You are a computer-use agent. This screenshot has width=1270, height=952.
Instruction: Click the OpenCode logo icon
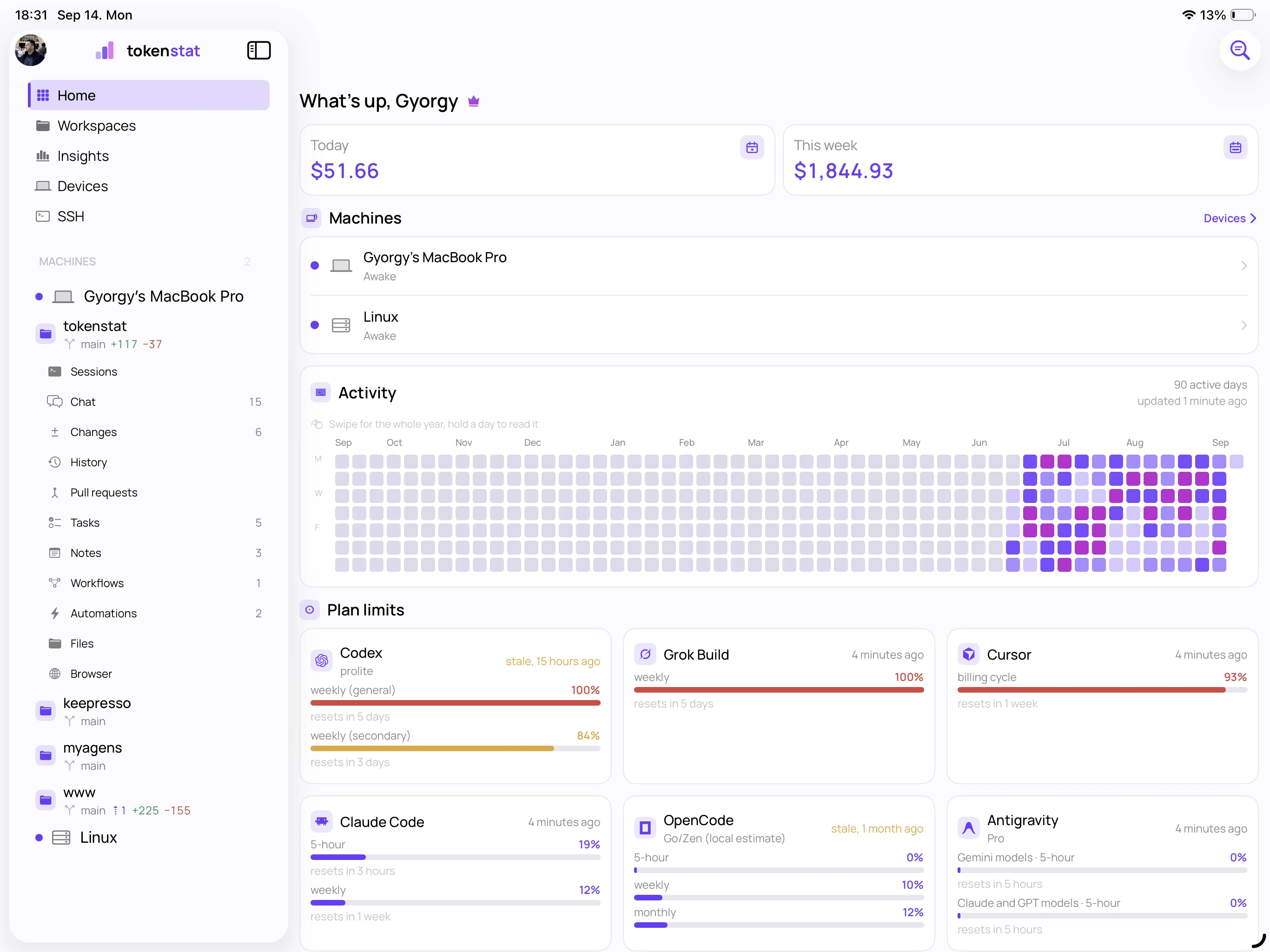pyautogui.click(x=645, y=827)
